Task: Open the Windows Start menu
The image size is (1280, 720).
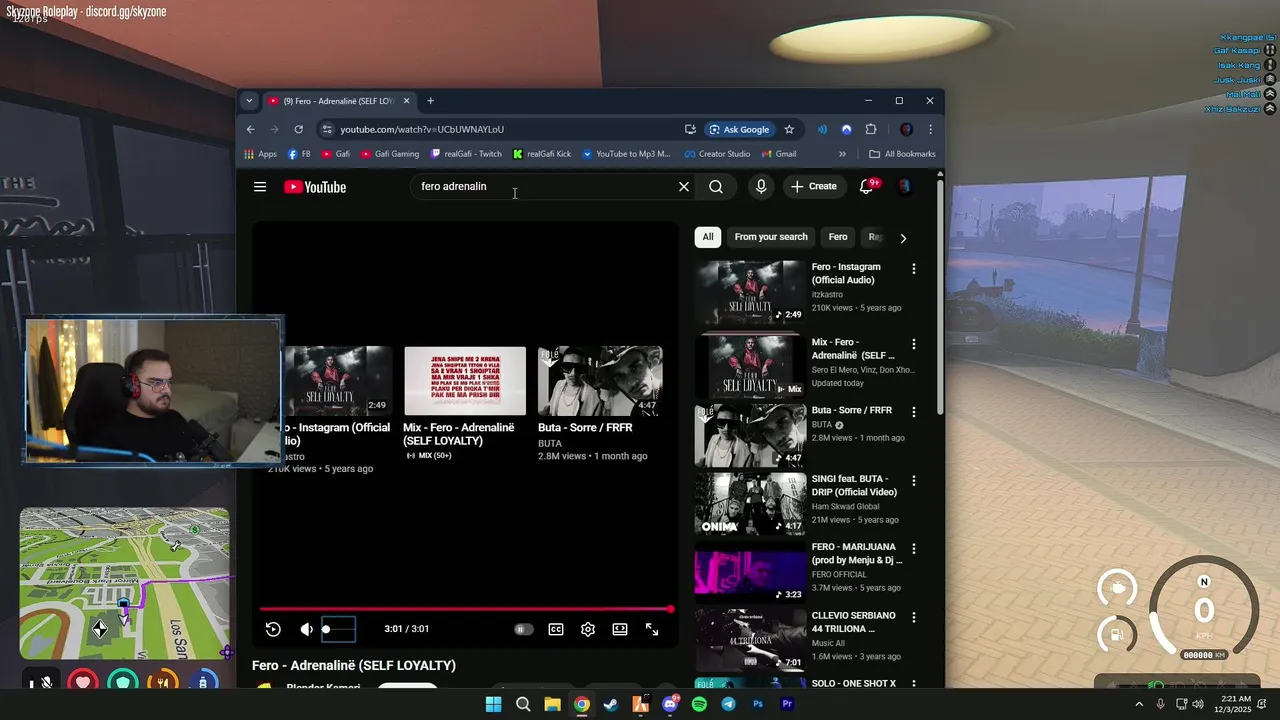Action: (493, 704)
